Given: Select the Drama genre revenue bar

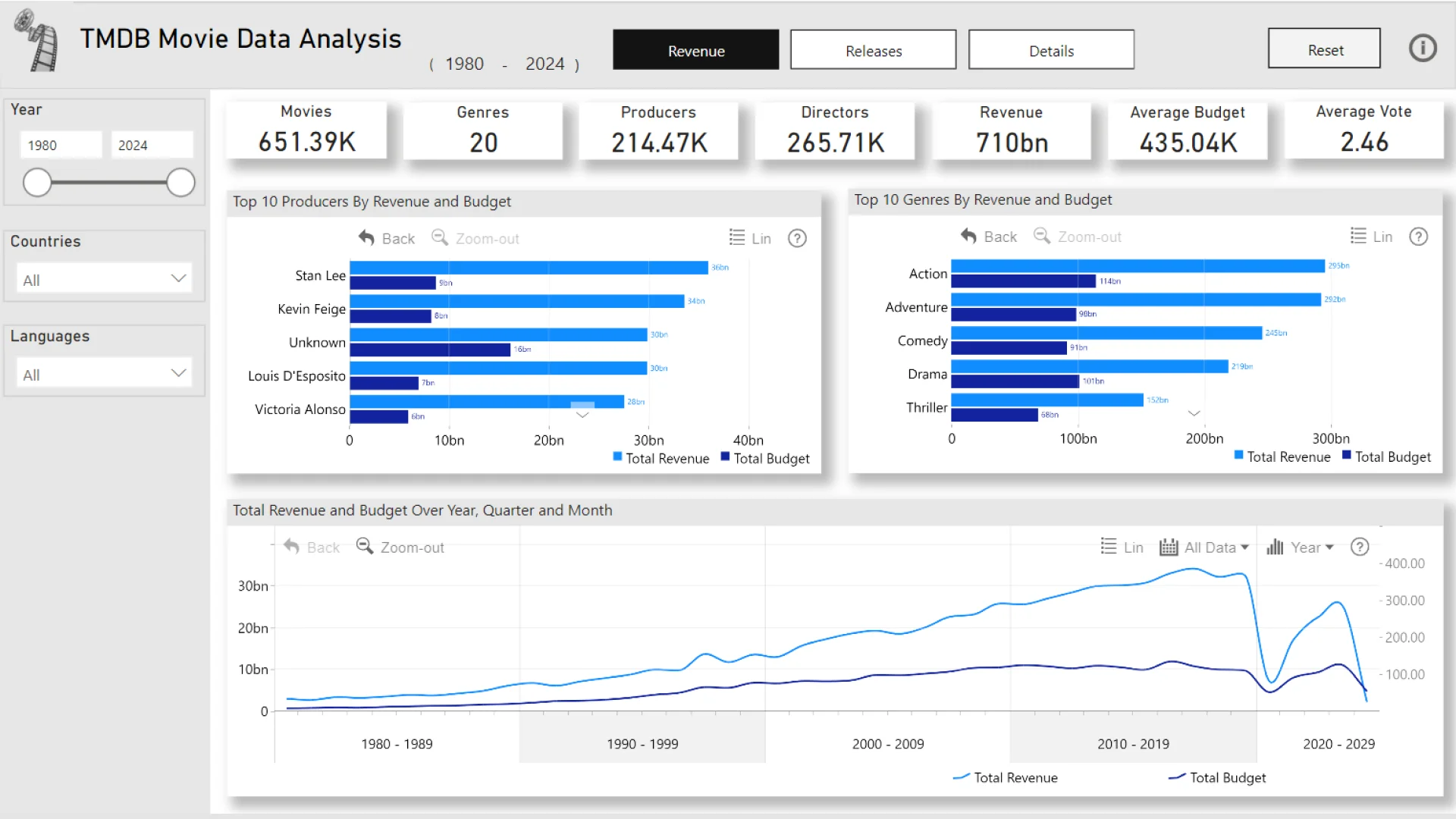Looking at the screenshot, I should coord(1090,366).
